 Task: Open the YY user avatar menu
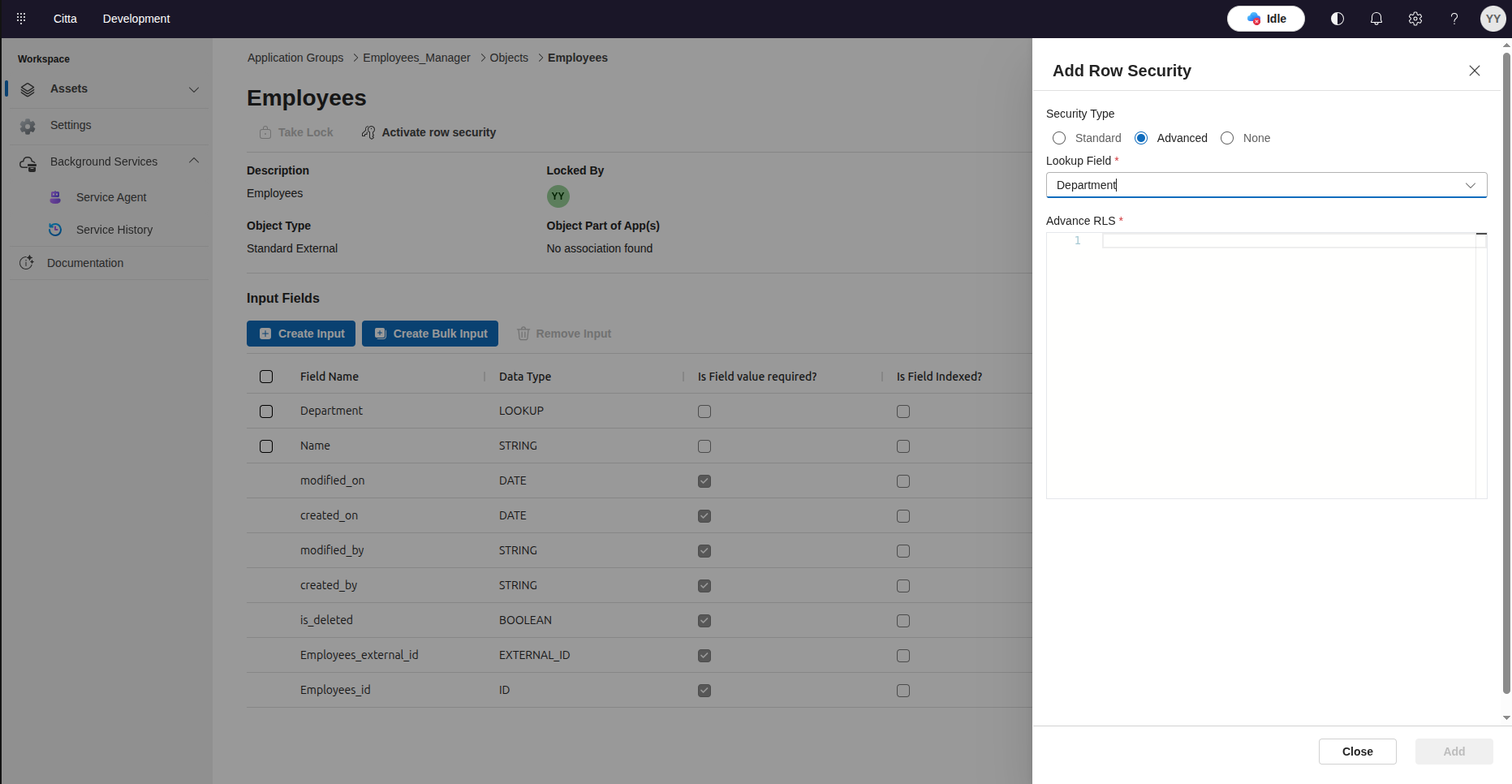pyautogui.click(x=1493, y=19)
